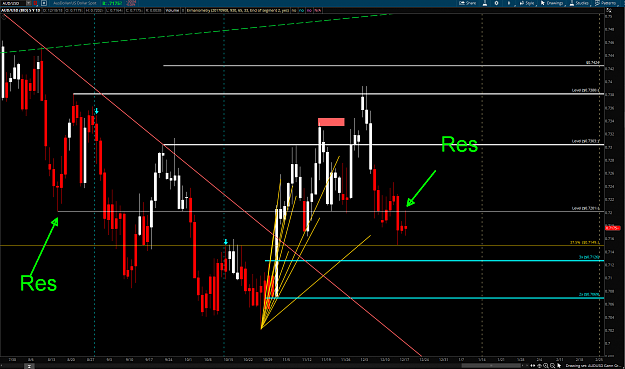
Task: Click the 1/14 date on time axis
Action: click(482, 359)
